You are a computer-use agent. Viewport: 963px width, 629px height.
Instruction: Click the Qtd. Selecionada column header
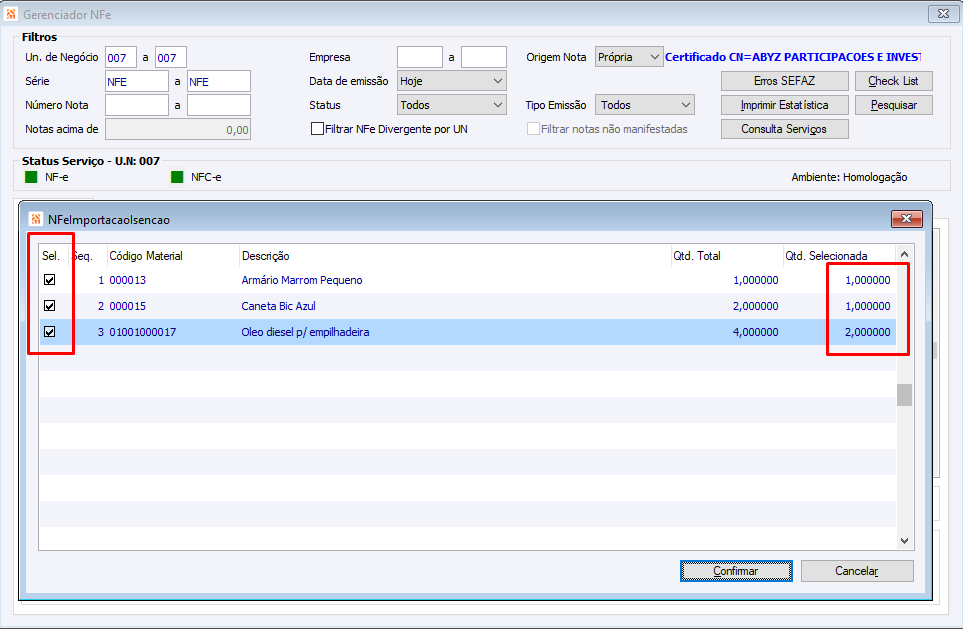tap(826, 256)
